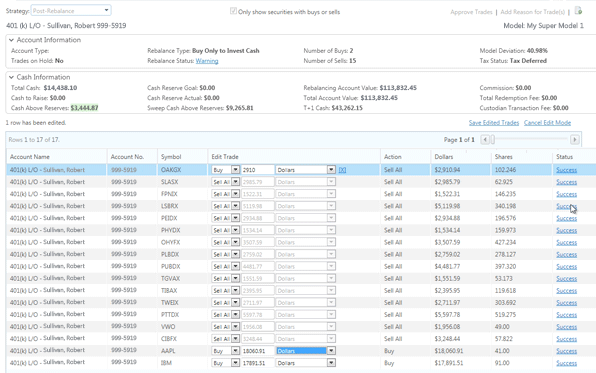Open the Sell All dropdown for PEIDX
Viewport: 596px width, 373px height.
coord(235,218)
